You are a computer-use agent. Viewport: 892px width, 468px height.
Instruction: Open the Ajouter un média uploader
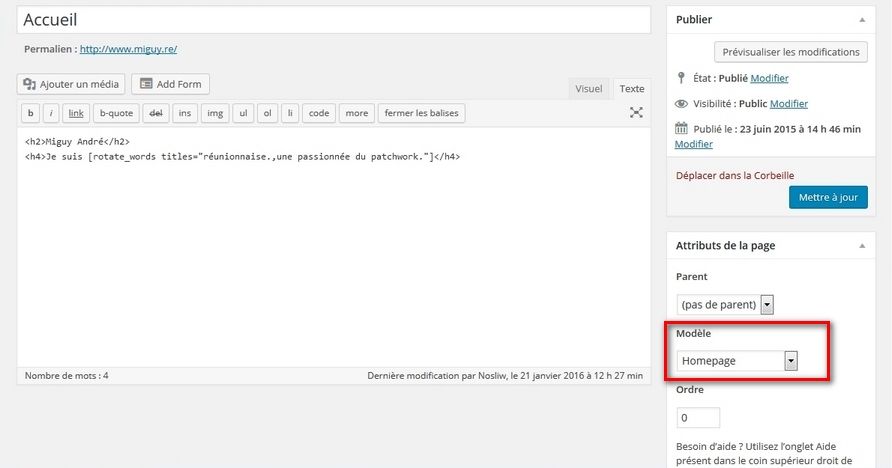point(71,84)
